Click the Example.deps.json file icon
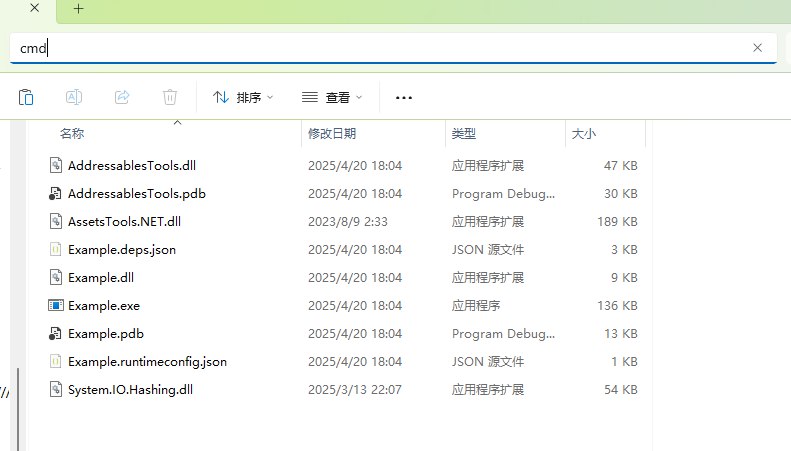 tap(56, 249)
